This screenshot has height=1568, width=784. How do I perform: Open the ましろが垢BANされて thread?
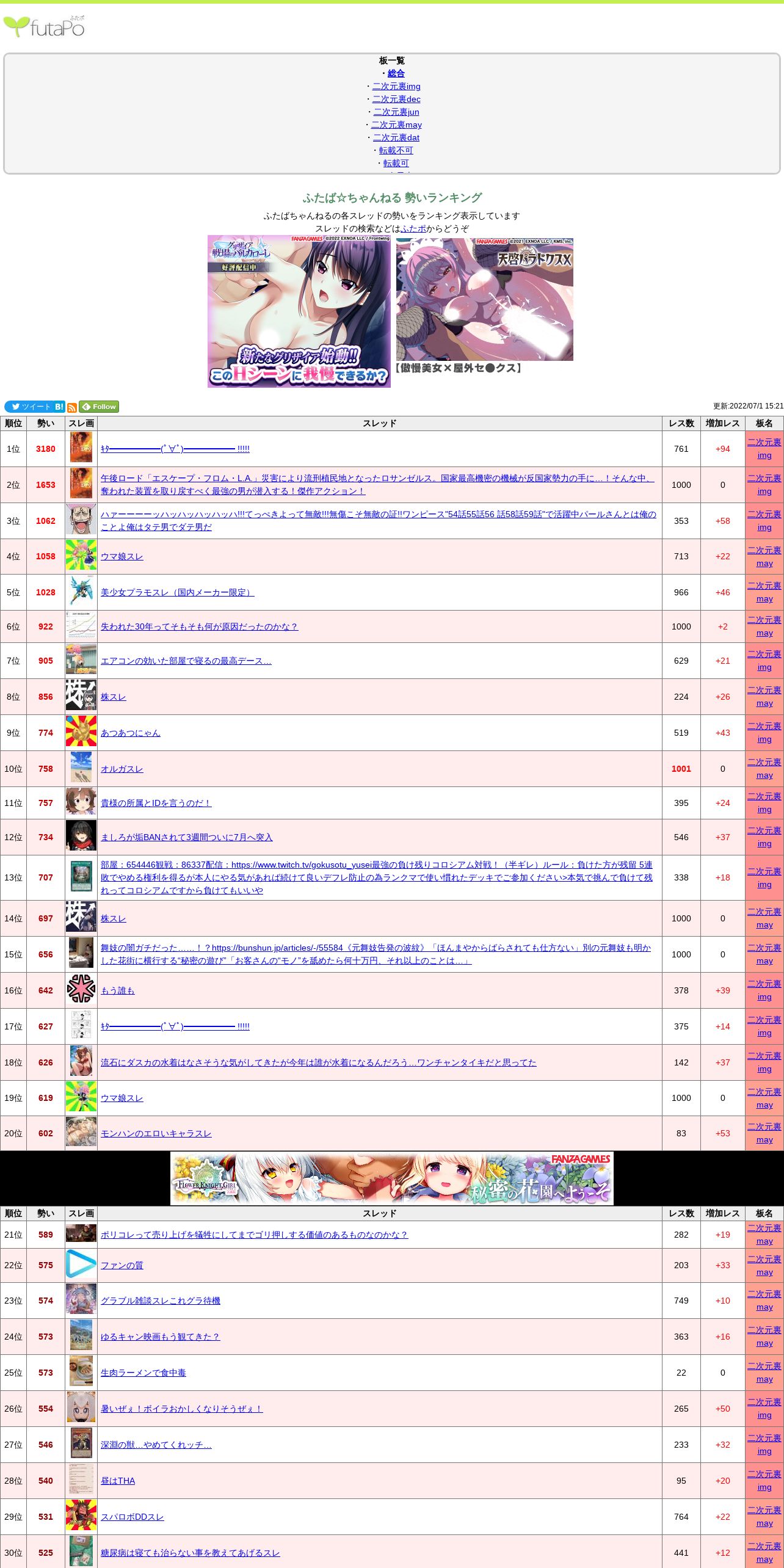click(187, 837)
